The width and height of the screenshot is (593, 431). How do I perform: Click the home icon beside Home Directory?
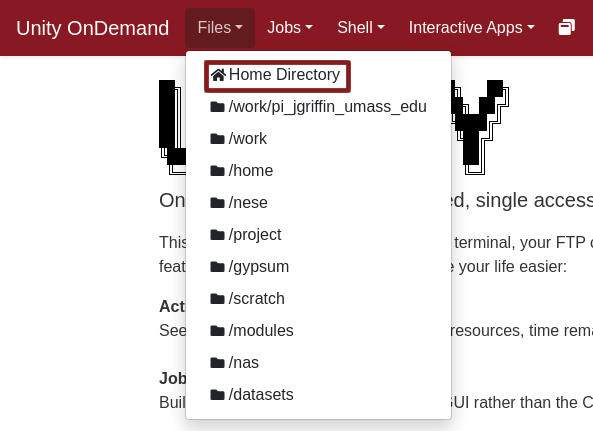pyautogui.click(x=218, y=75)
